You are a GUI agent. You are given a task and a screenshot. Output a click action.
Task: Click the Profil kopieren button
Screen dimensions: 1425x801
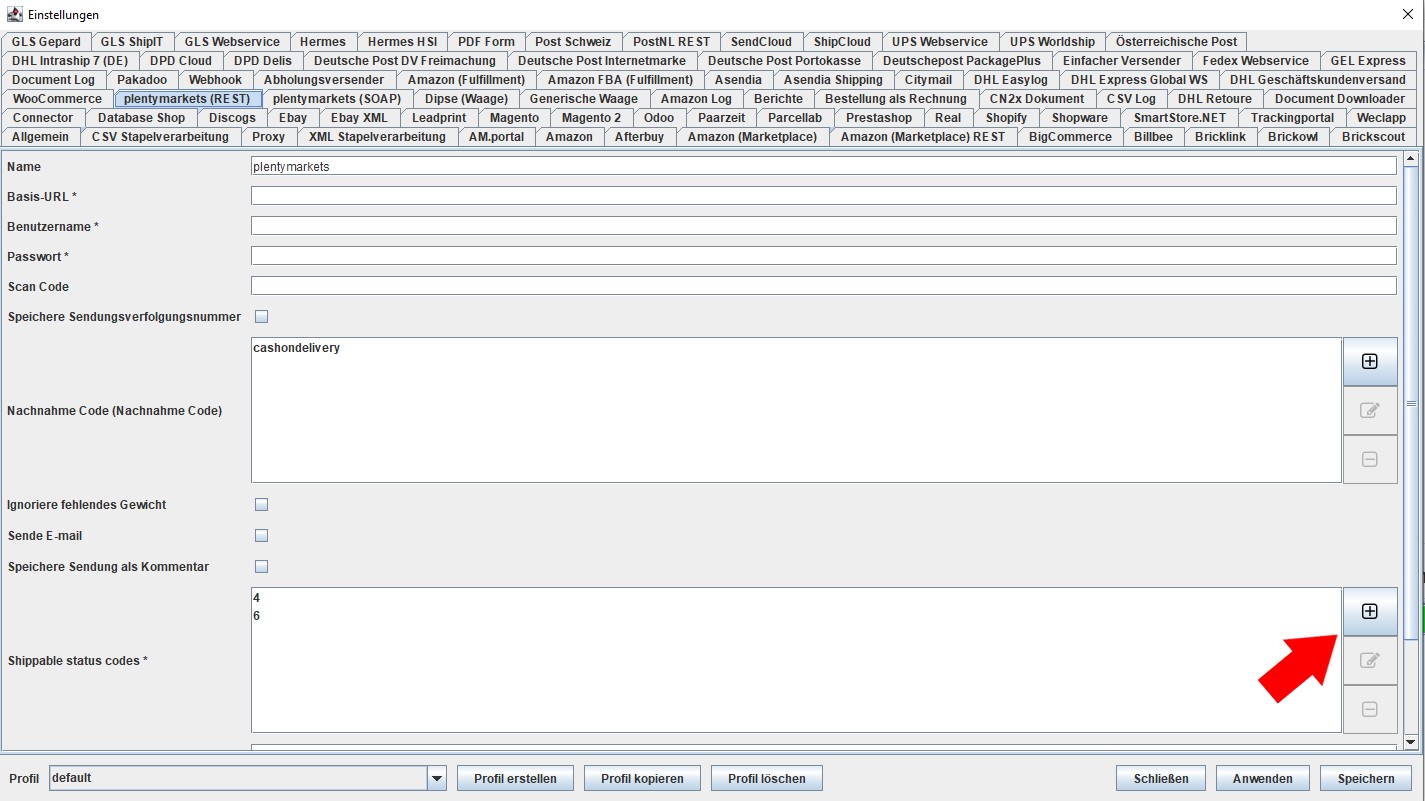642,778
